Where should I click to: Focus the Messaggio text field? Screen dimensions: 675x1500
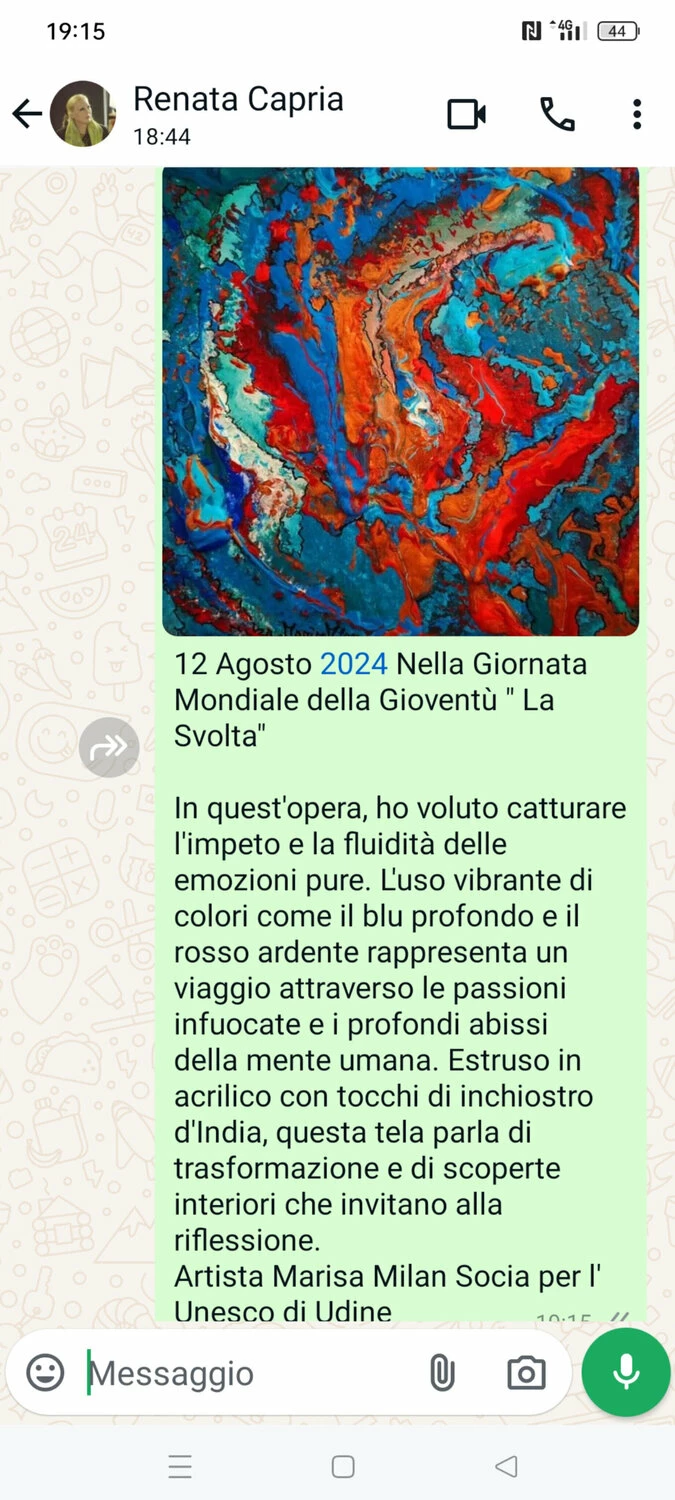pyautogui.click(x=250, y=1373)
